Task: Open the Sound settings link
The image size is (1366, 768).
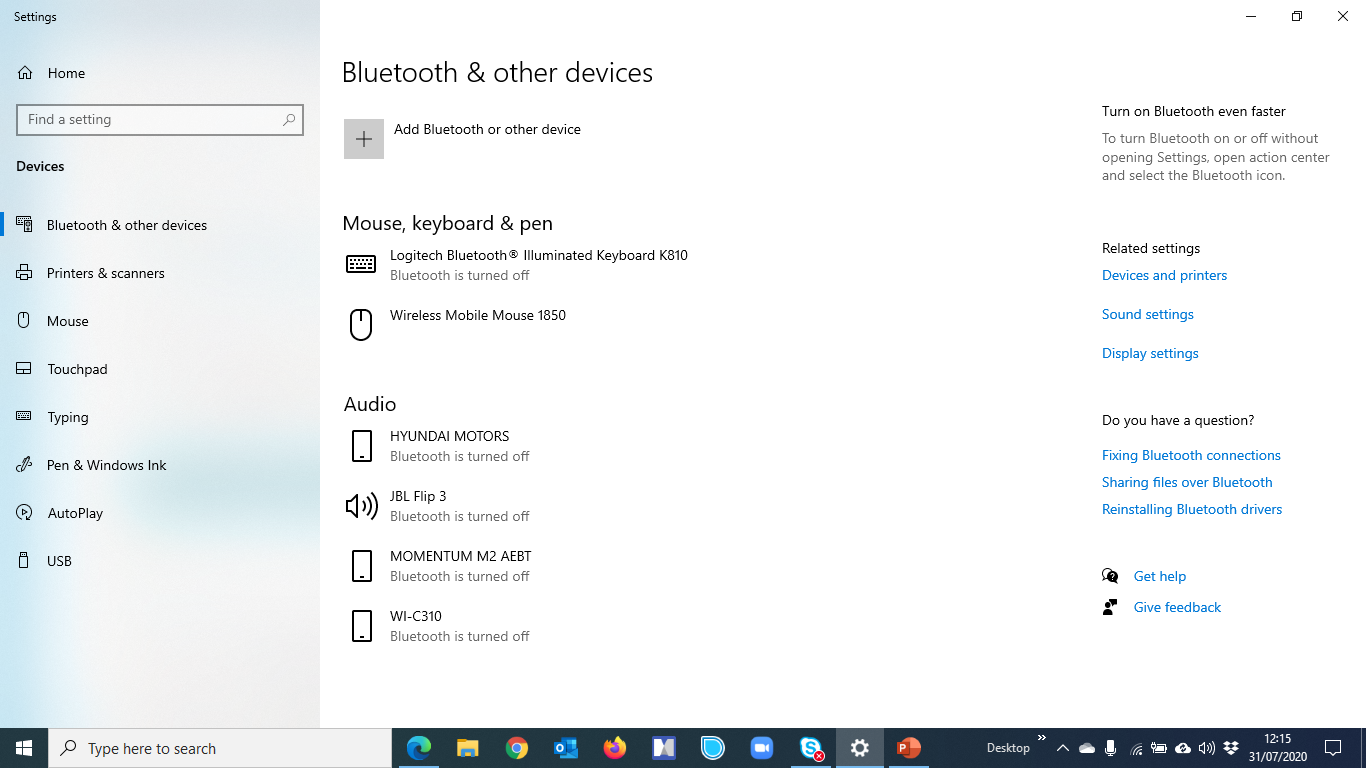Action: (x=1147, y=314)
